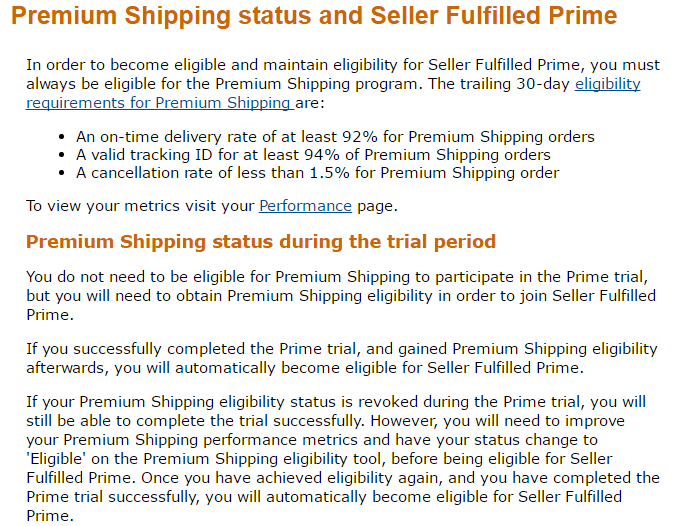Screen dimensions: 681x526
Task: Click the bullet dot before 'A cancellation rate'
Action: pyautogui.click(x=62, y=173)
